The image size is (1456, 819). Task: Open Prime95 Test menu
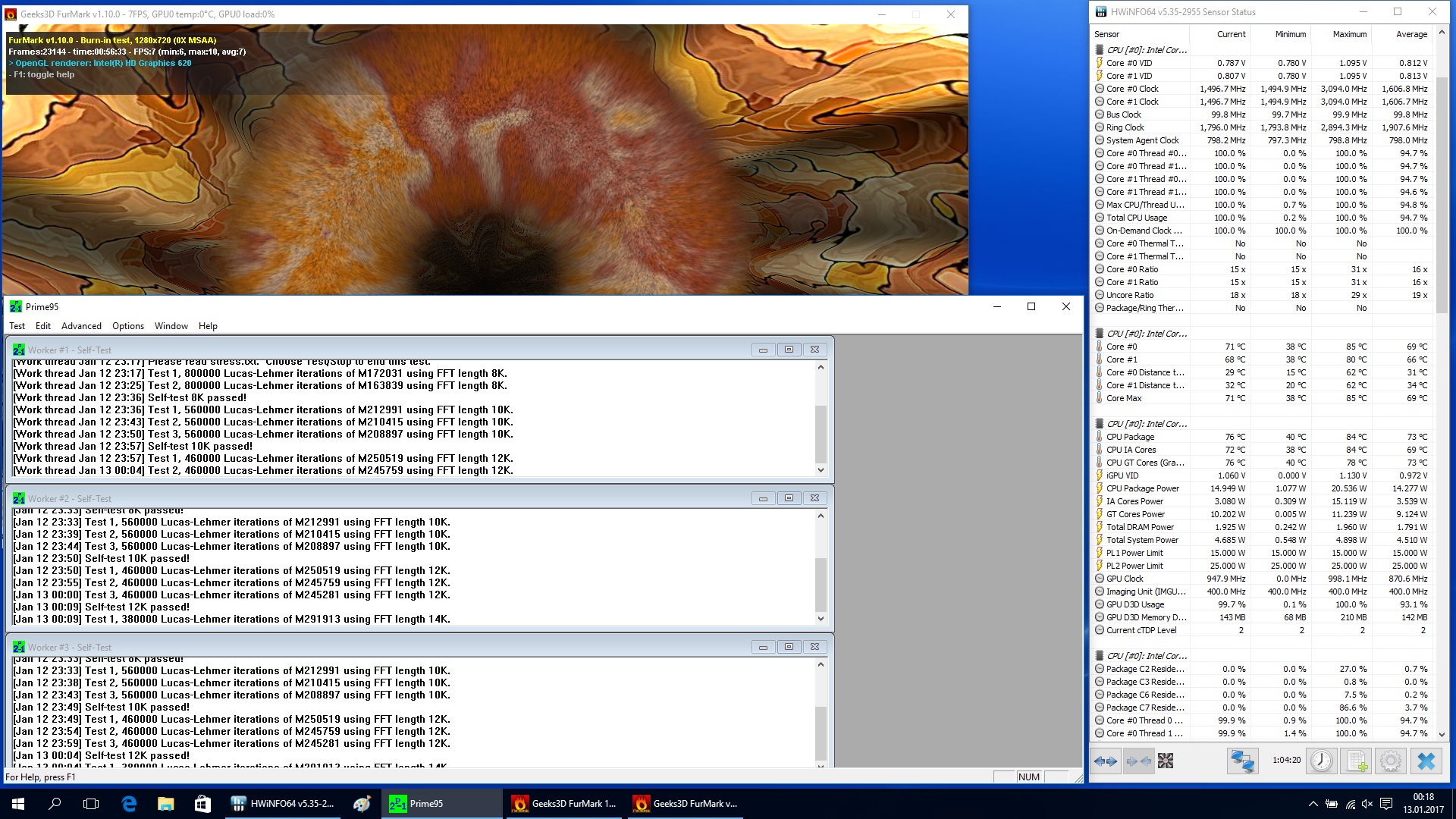[x=17, y=326]
